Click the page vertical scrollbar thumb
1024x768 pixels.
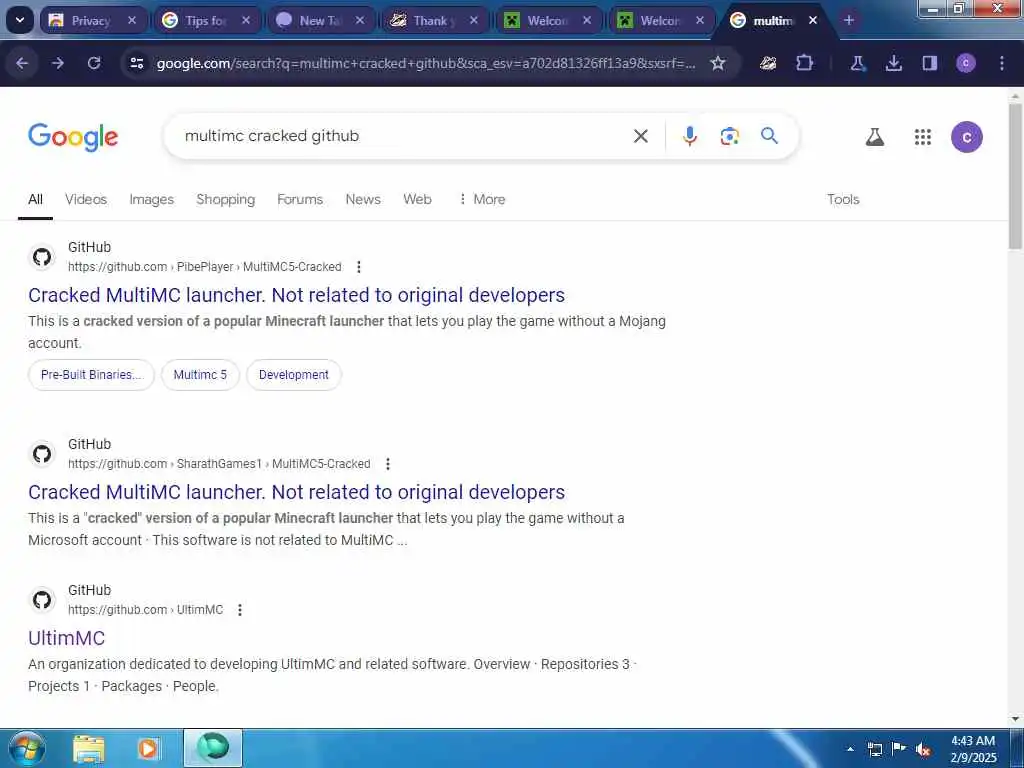1015,176
